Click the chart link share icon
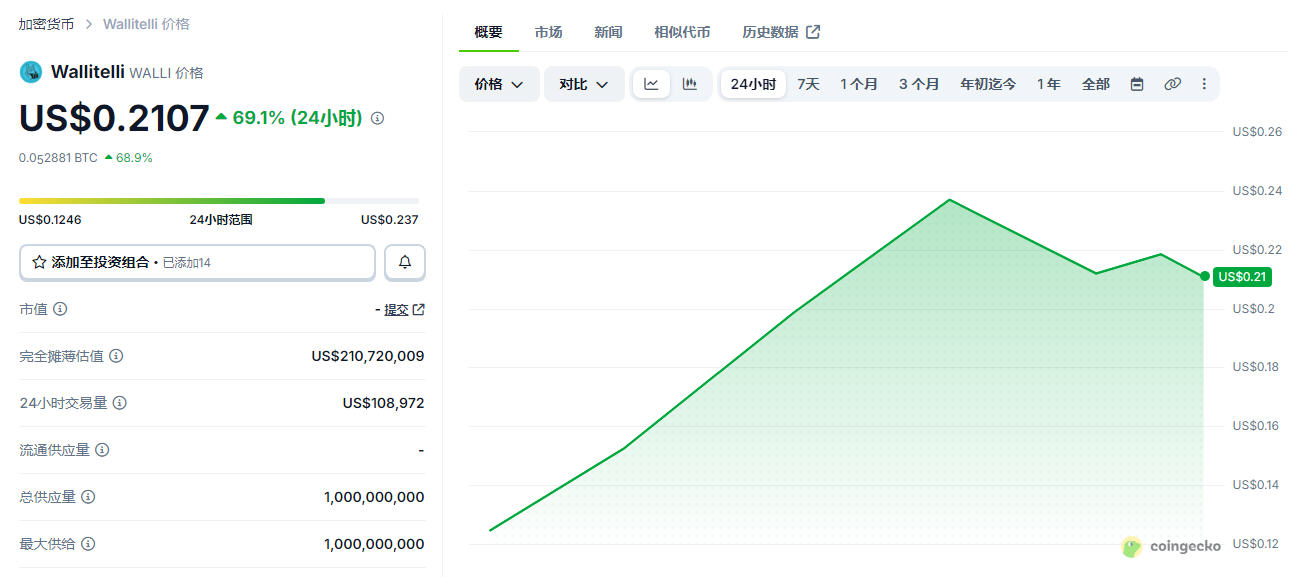The image size is (1295, 577). coord(1173,84)
